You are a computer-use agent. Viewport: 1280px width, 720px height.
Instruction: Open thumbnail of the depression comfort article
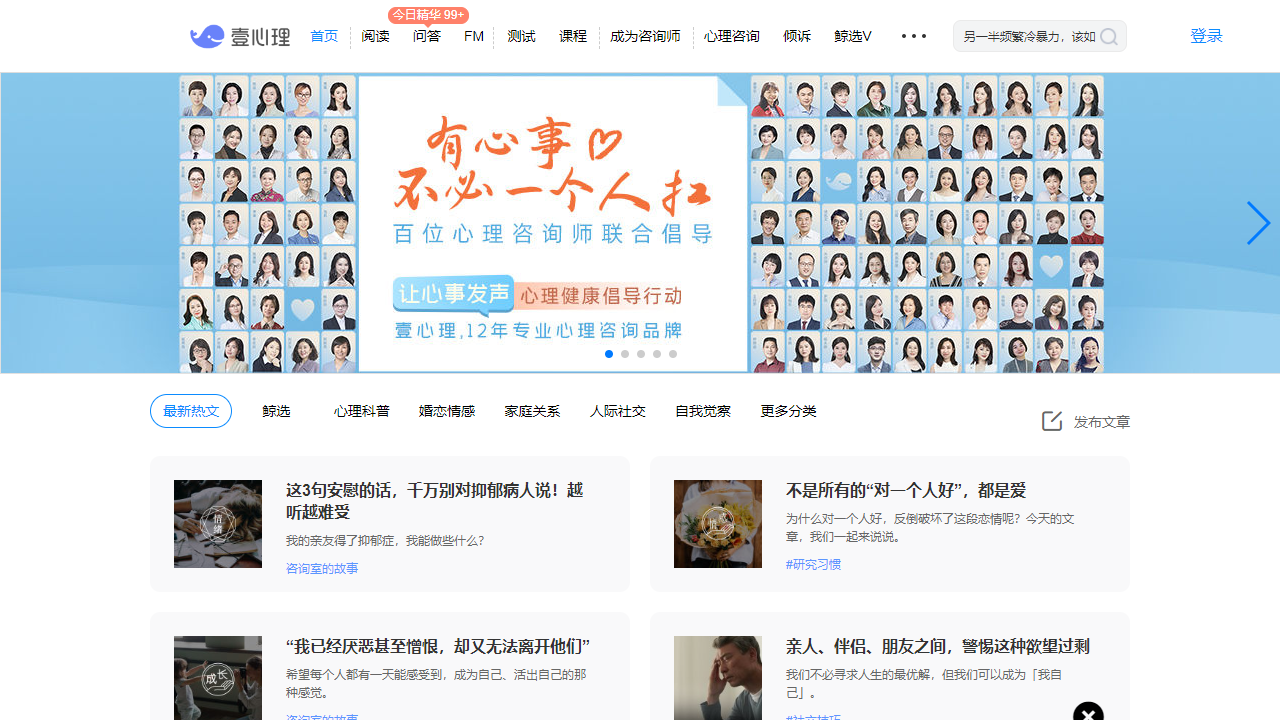218,524
